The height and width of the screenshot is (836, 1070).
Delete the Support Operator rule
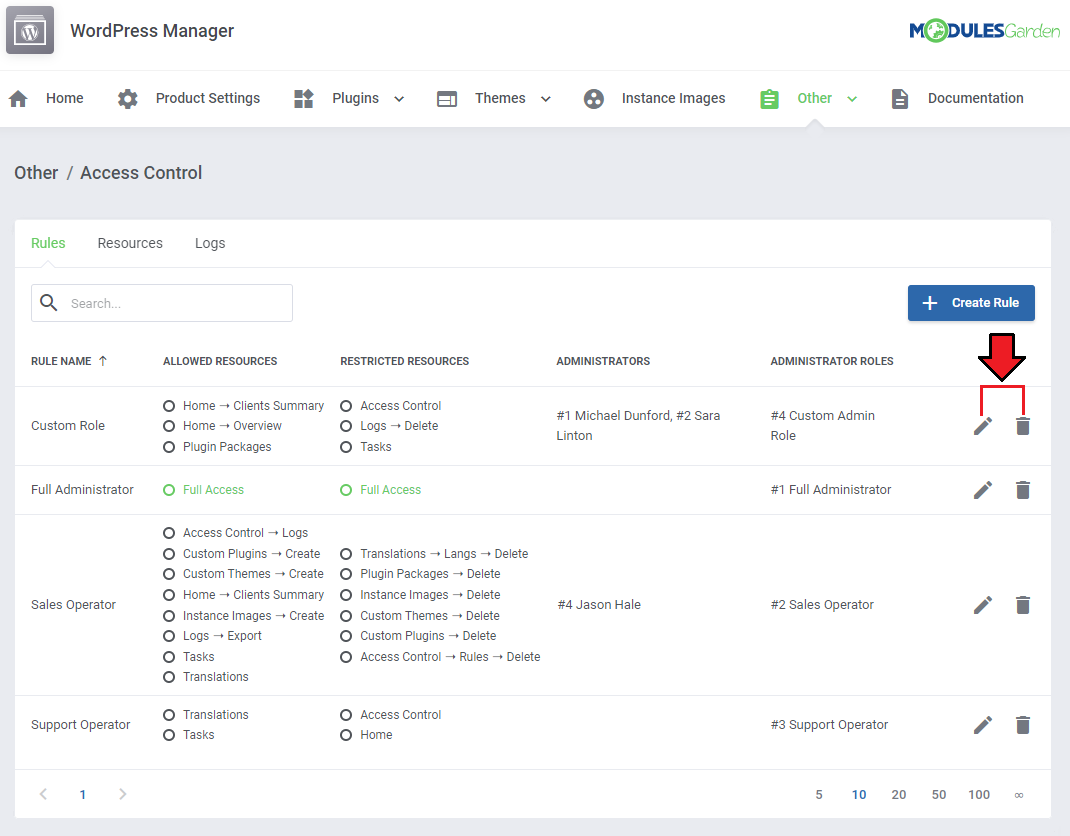click(1022, 725)
